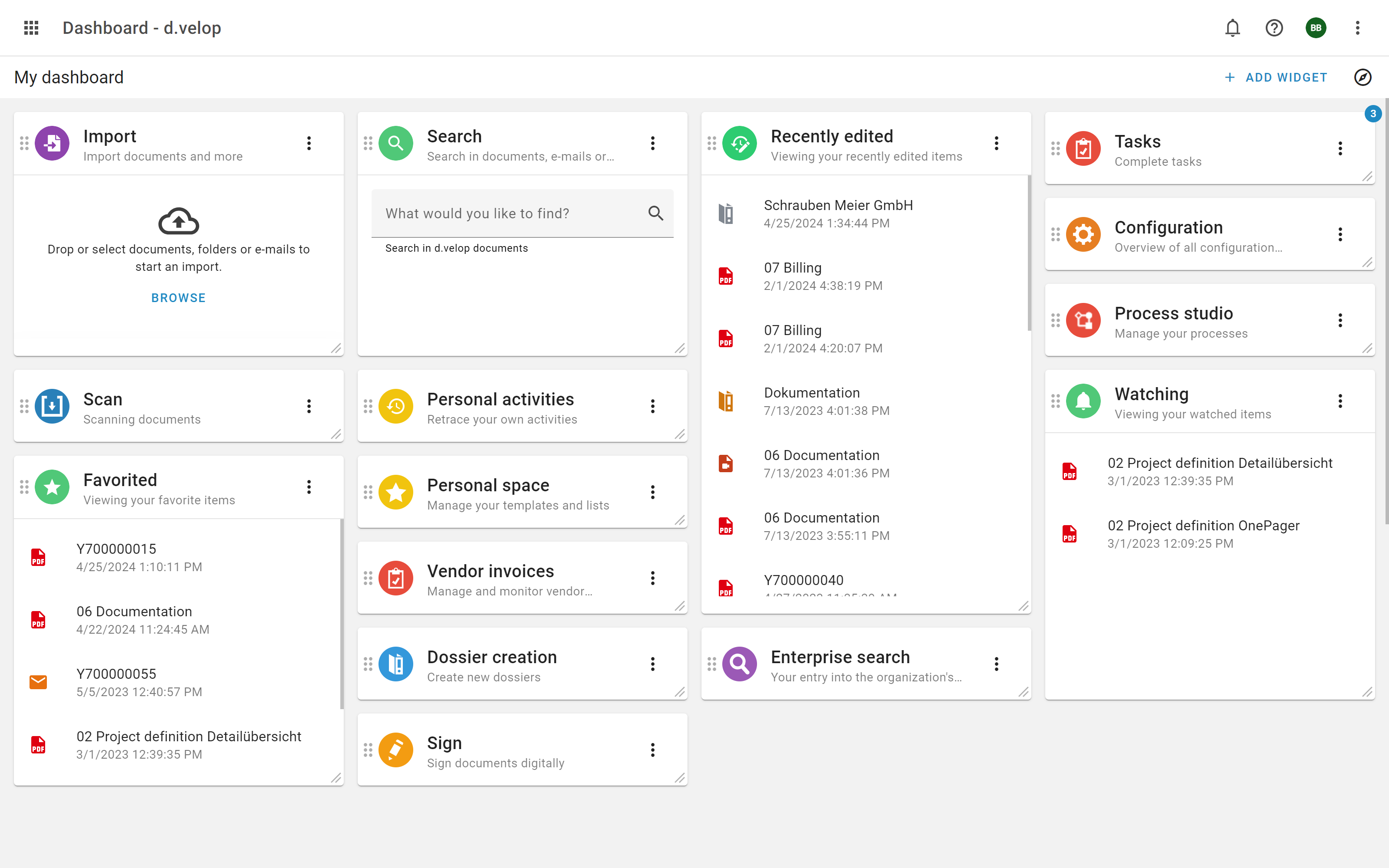This screenshot has height=868, width=1389.
Task: Click the Sign pencil icon
Action: coord(395,750)
